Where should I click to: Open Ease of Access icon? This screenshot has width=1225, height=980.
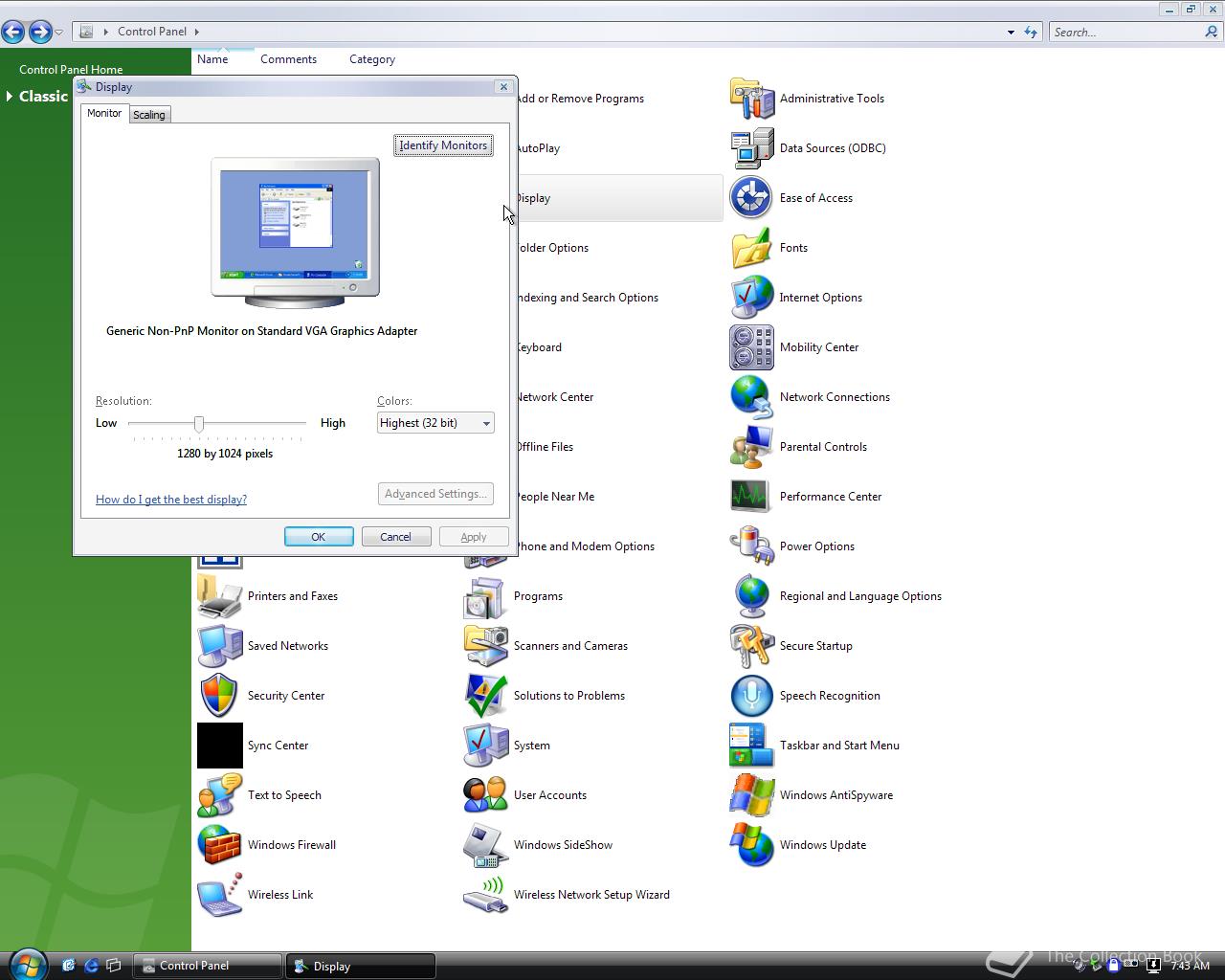[751, 198]
